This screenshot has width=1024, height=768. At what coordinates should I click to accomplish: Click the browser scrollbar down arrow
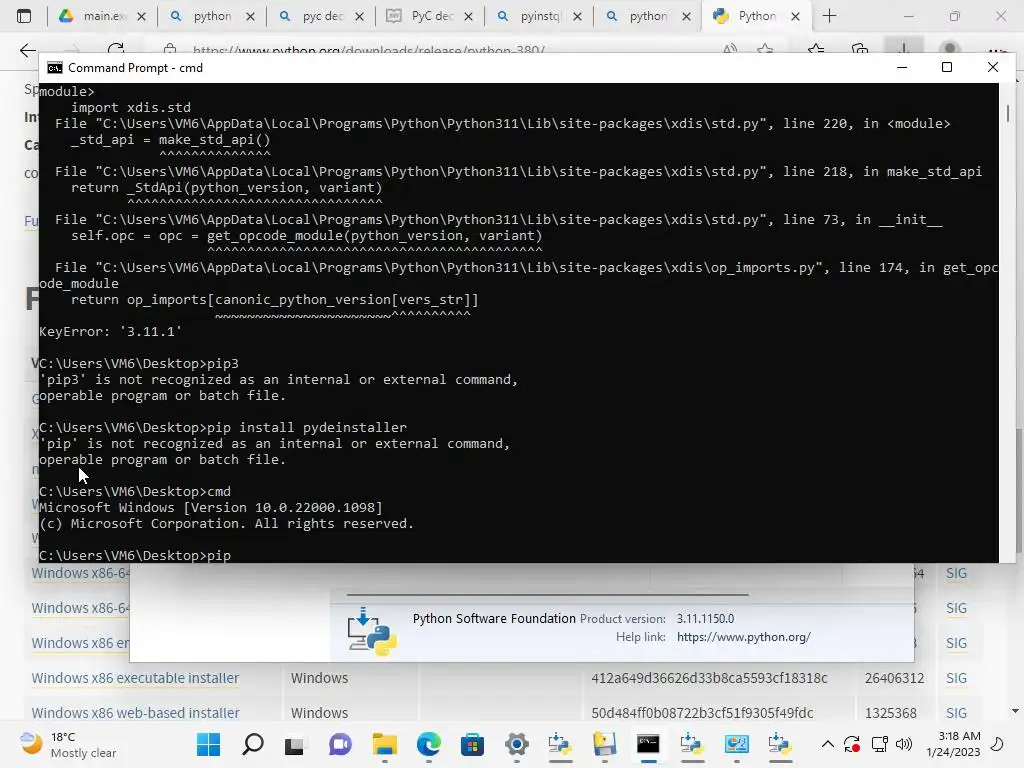tap(1015, 711)
